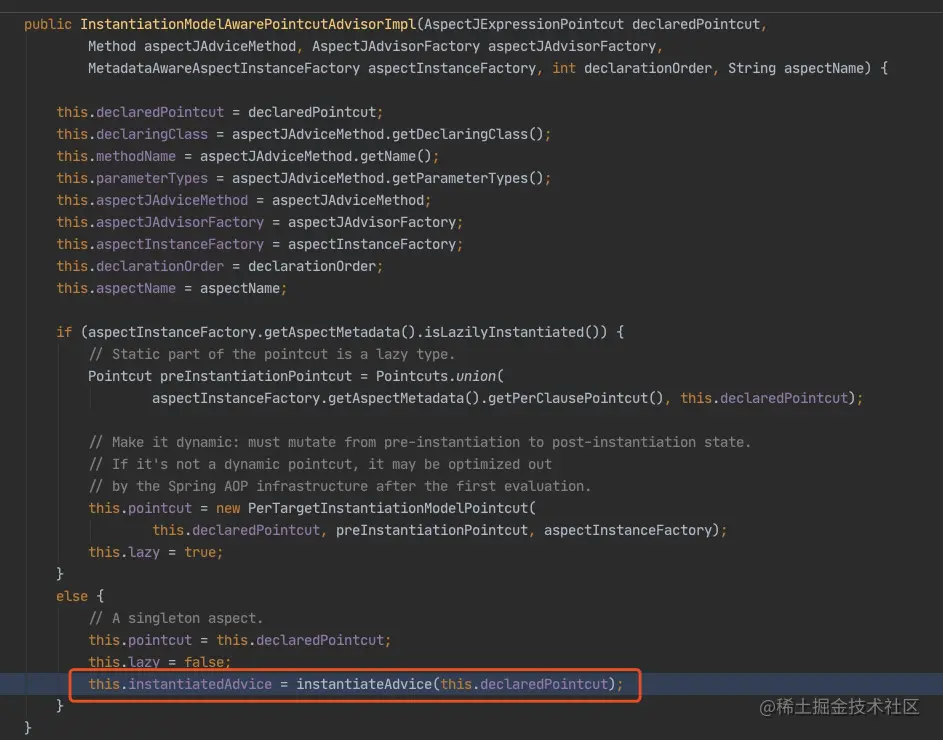
Task: Click the 'else {' keyword line
Action: [x=80, y=596]
